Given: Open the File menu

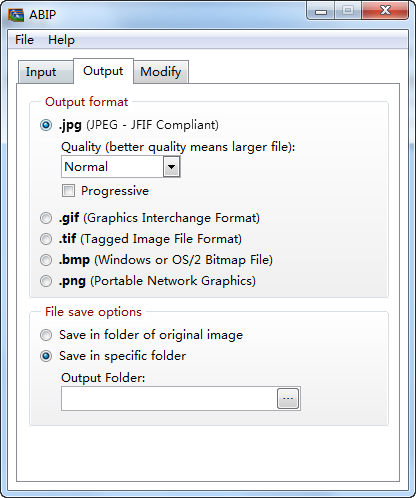Looking at the screenshot, I should coord(24,40).
